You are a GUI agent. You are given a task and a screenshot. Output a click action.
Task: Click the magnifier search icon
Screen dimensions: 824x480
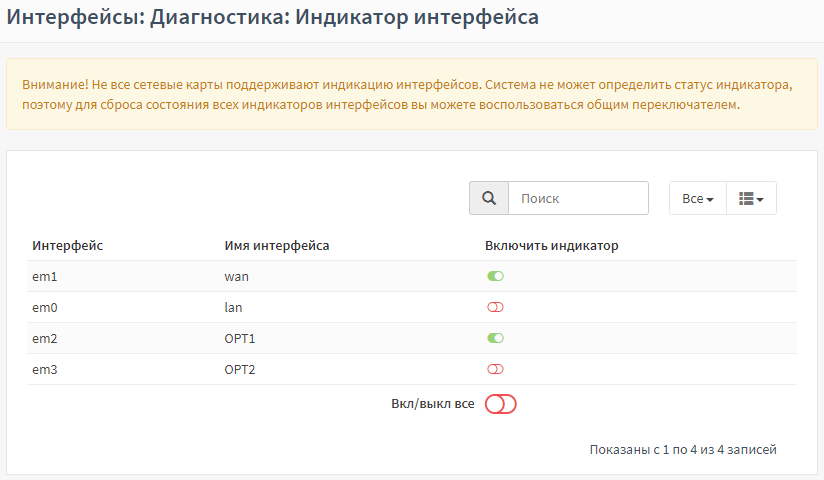[489, 198]
